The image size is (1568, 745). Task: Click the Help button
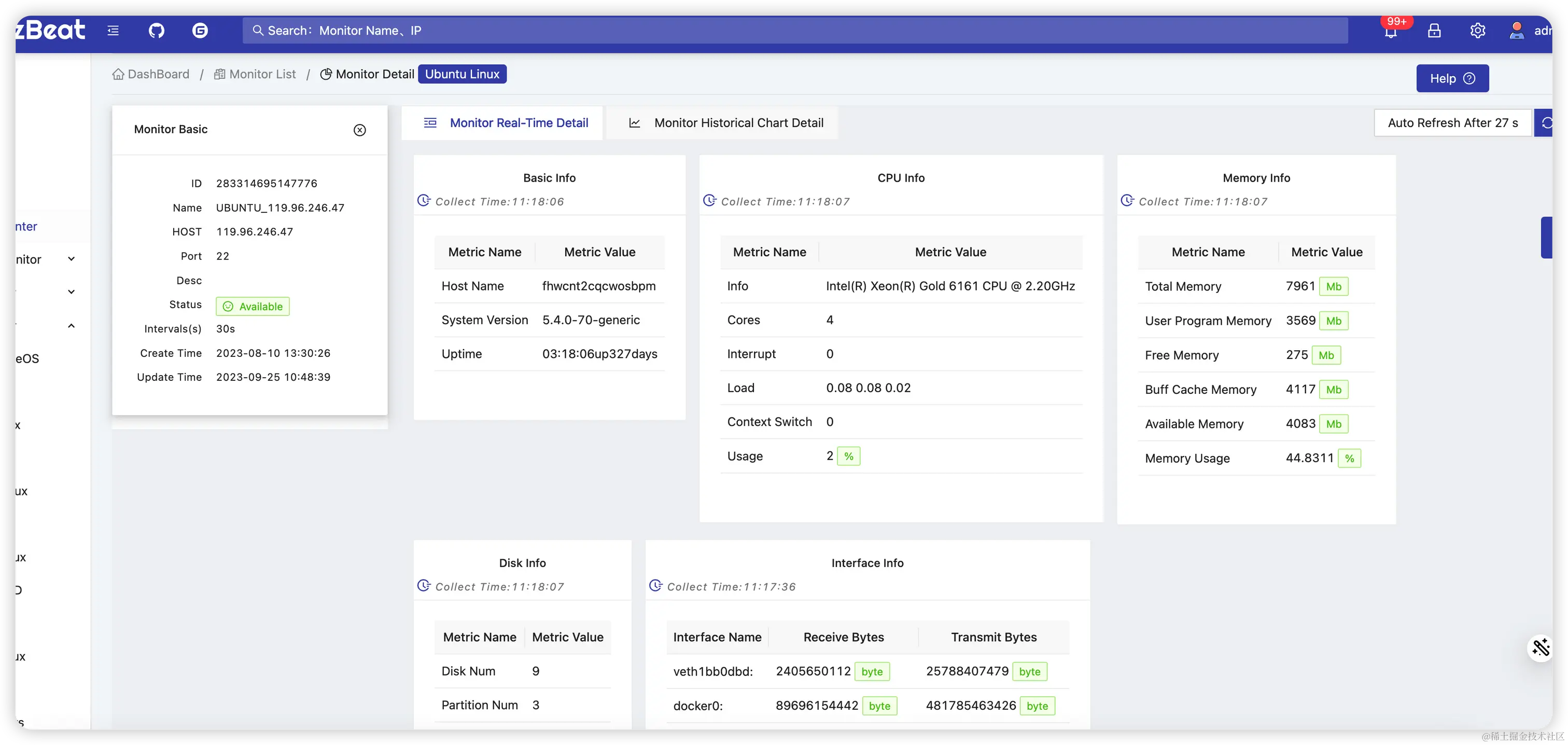click(1452, 78)
